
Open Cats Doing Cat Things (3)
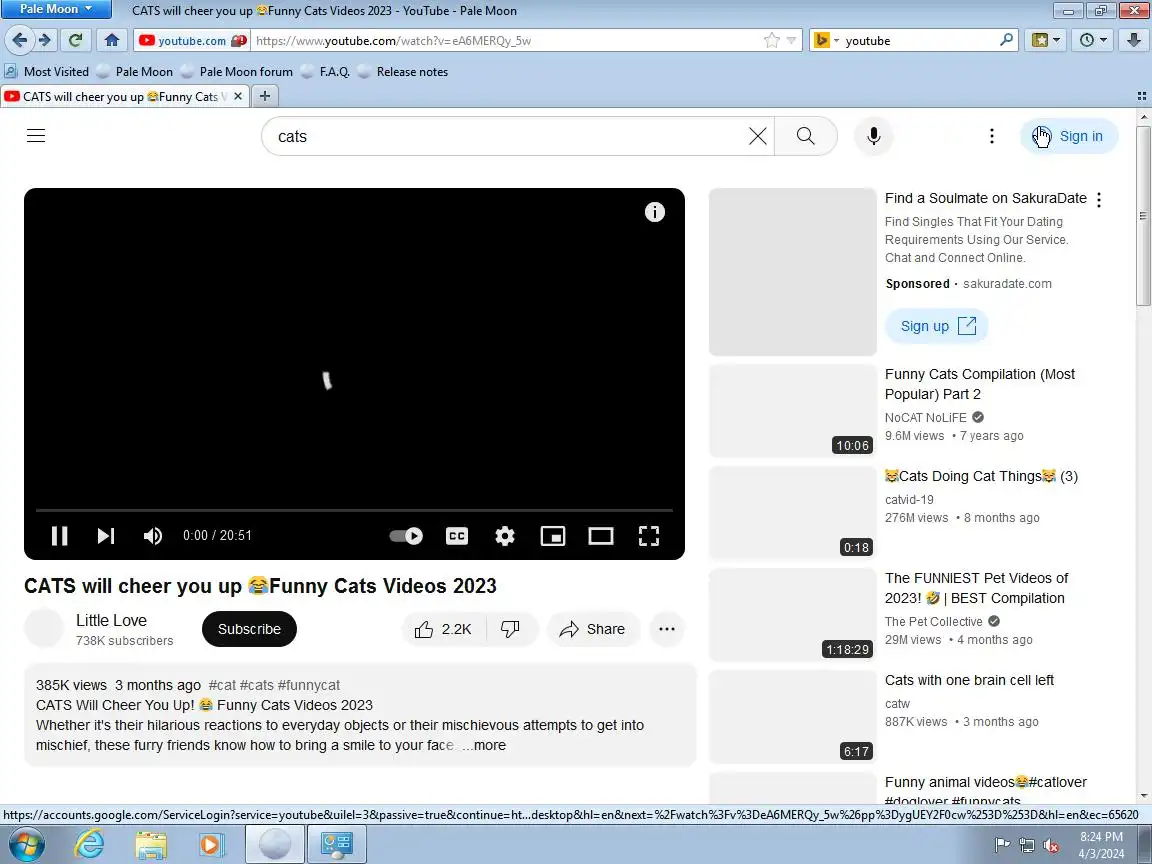tap(981, 476)
